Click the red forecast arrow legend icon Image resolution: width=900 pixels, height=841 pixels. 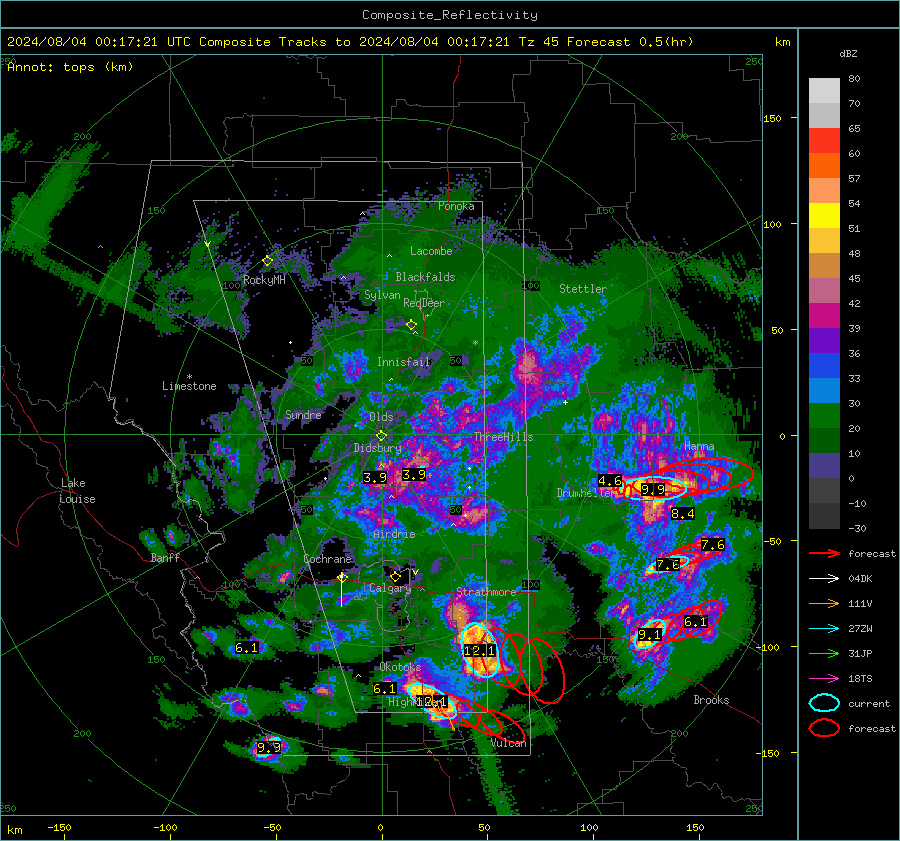824,553
